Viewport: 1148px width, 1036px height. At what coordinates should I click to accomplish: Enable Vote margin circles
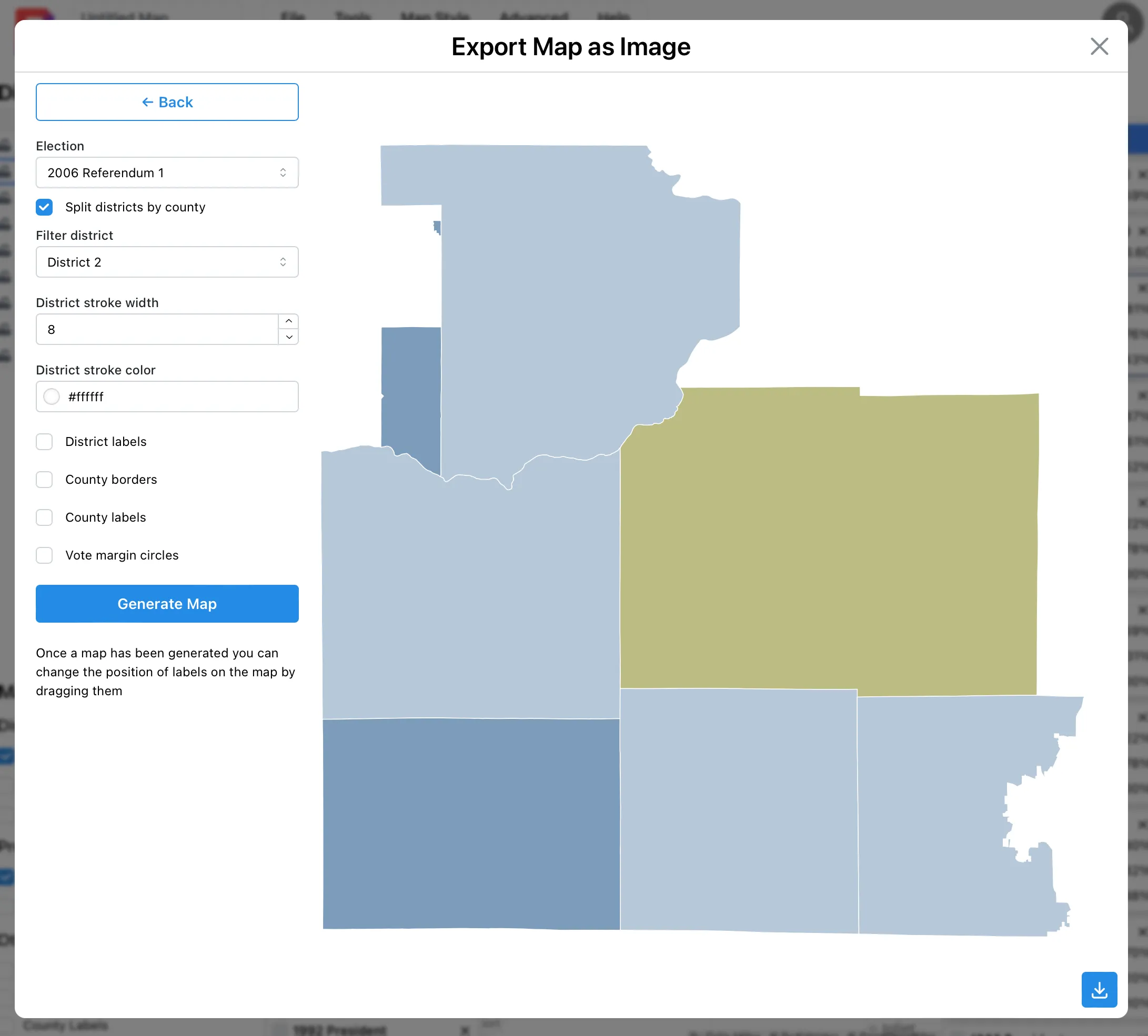pos(44,555)
